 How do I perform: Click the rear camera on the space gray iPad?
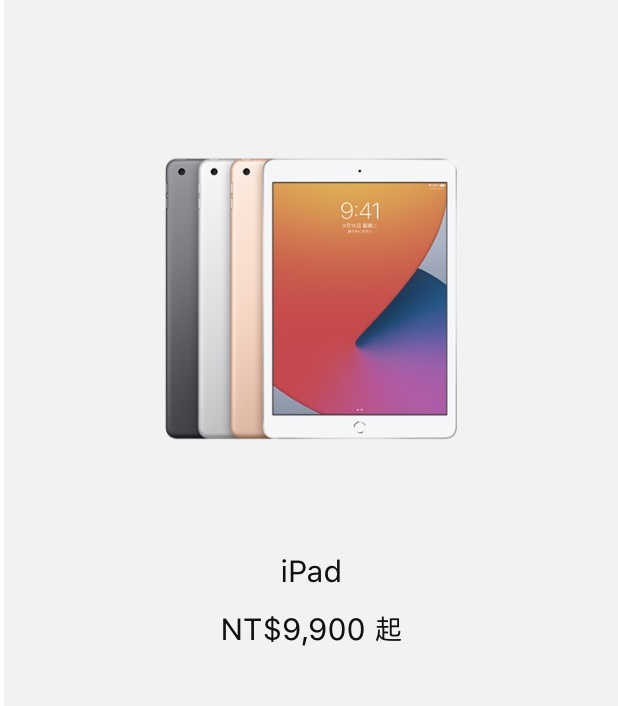pyautogui.click(x=182, y=172)
